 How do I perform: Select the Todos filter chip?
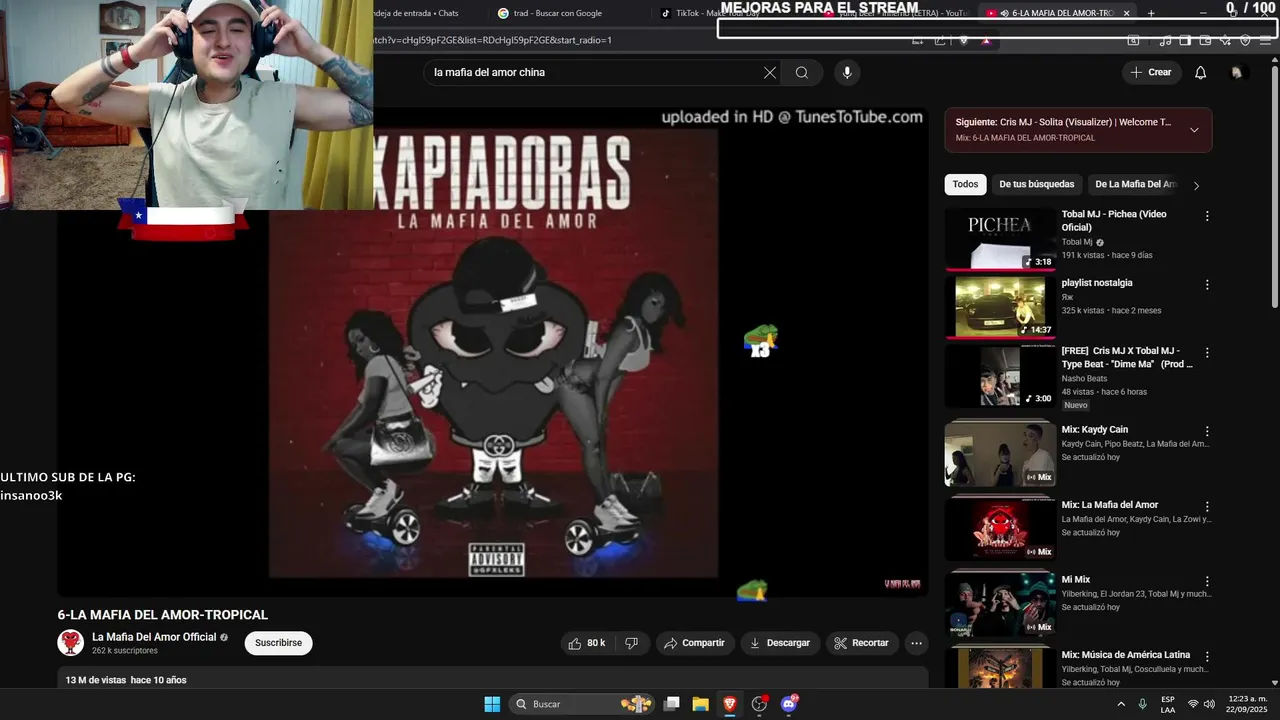[965, 184]
